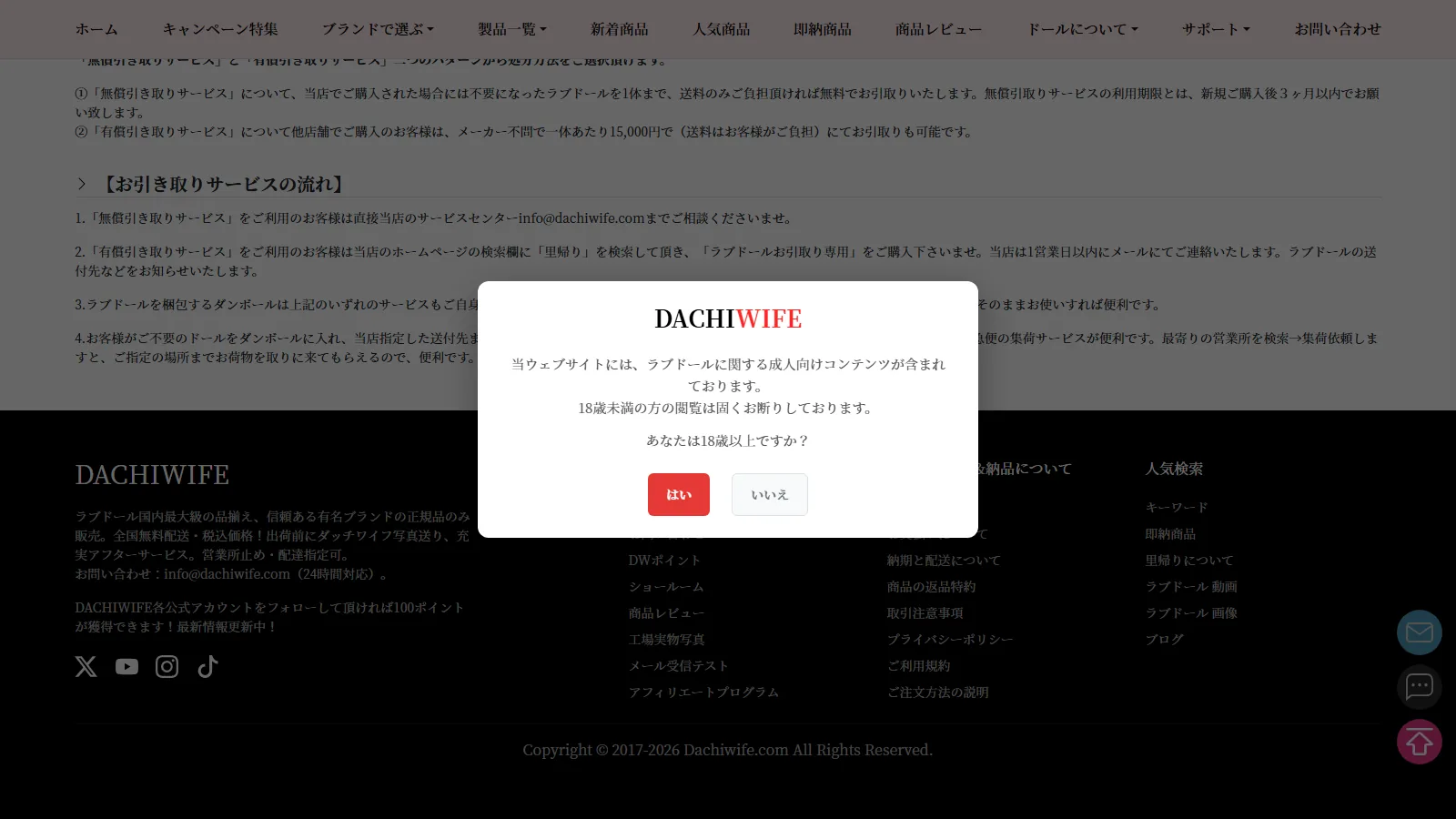1456x819 pixels.
Task: Confirm age with the はい button
Action: (x=679, y=494)
